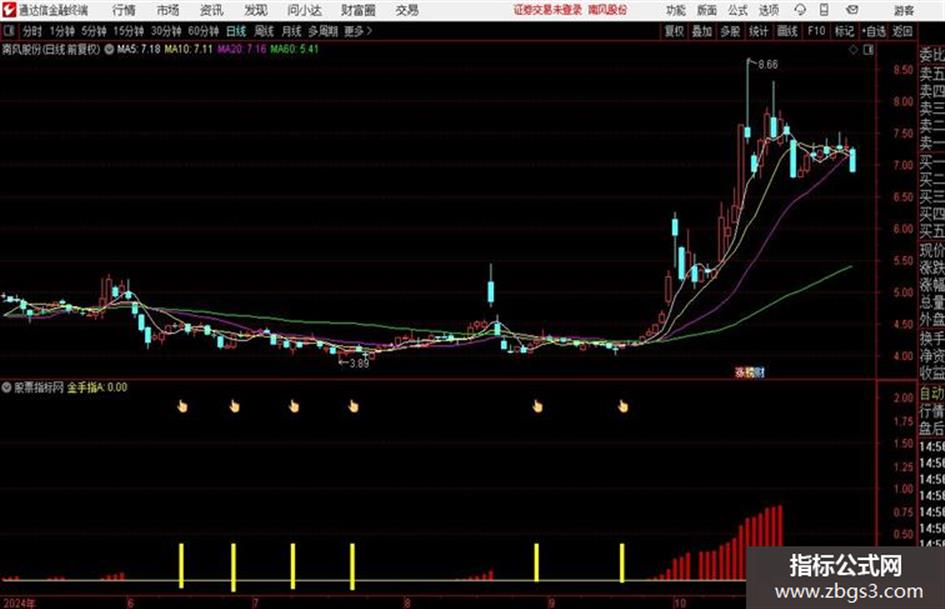Open the headset customer service icon
This screenshot has width=945, height=609.
(800, 10)
